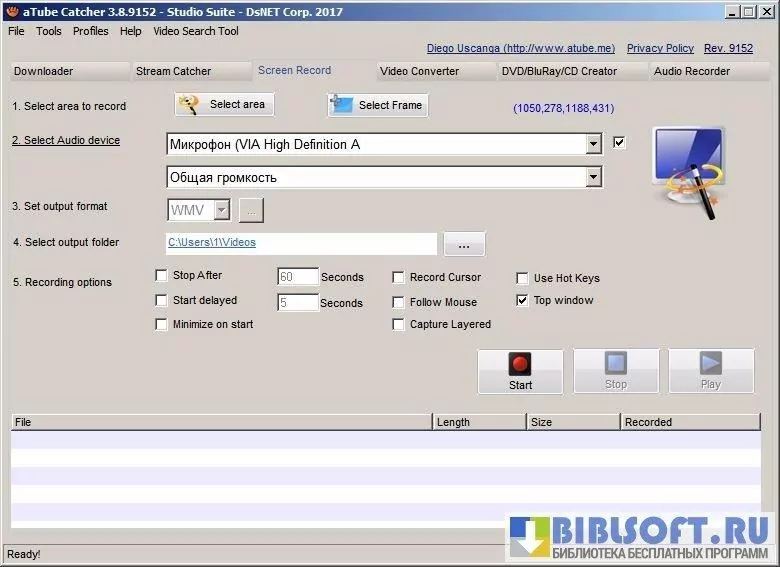The width and height of the screenshot is (780, 567).
Task: Open the Общая громкость dropdown list
Action: [594, 178]
